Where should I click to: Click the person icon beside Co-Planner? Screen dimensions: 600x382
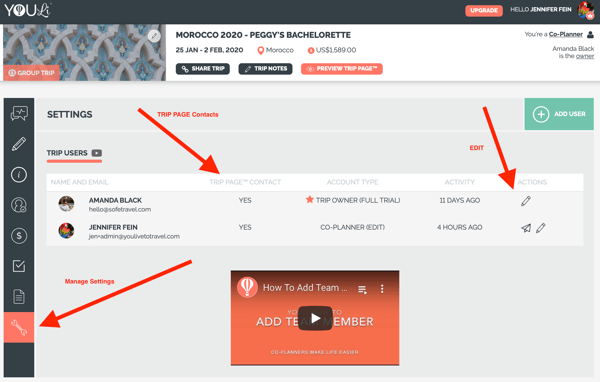coord(590,34)
